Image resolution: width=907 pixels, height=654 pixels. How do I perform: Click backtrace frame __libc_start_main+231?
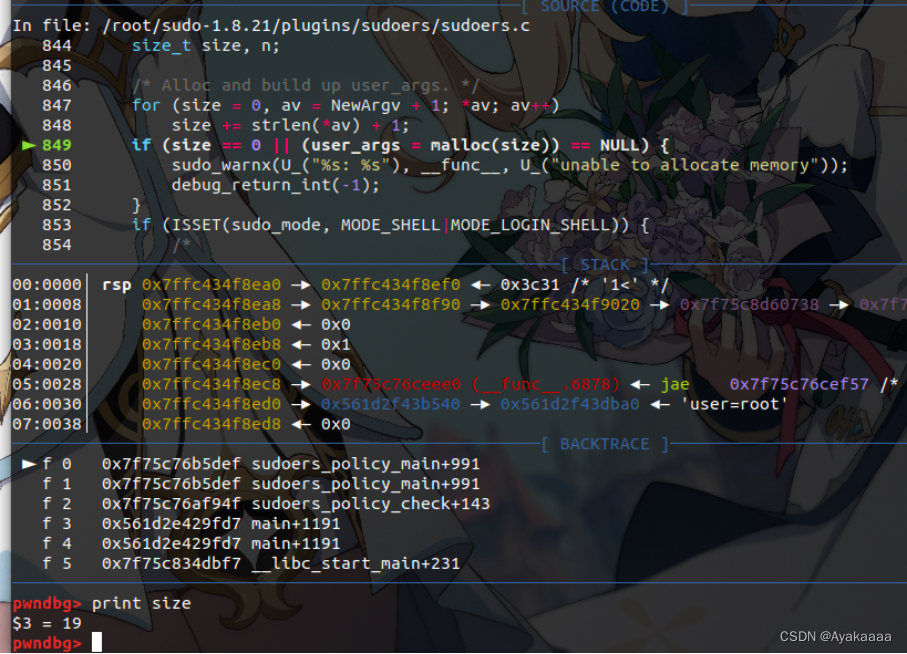pyautogui.click(x=356, y=563)
